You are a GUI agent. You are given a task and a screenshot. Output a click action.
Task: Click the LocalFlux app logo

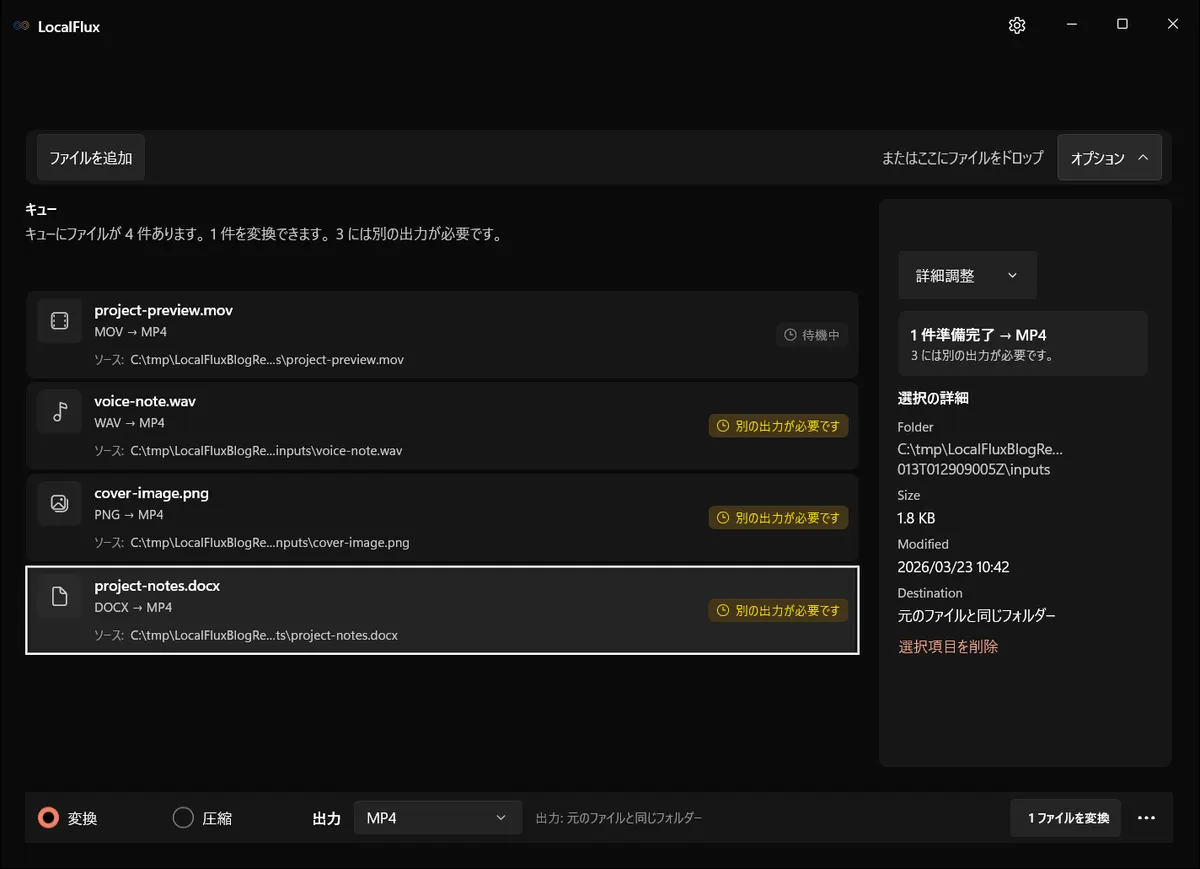[x=21, y=27]
